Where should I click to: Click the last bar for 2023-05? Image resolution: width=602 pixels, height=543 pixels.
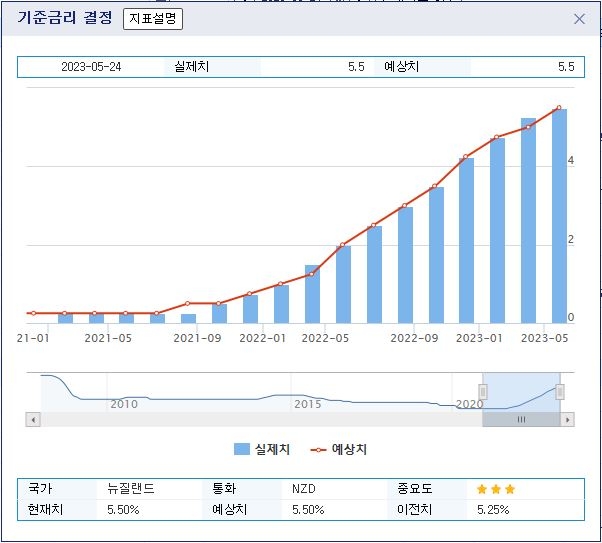click(x=559, y=216)
